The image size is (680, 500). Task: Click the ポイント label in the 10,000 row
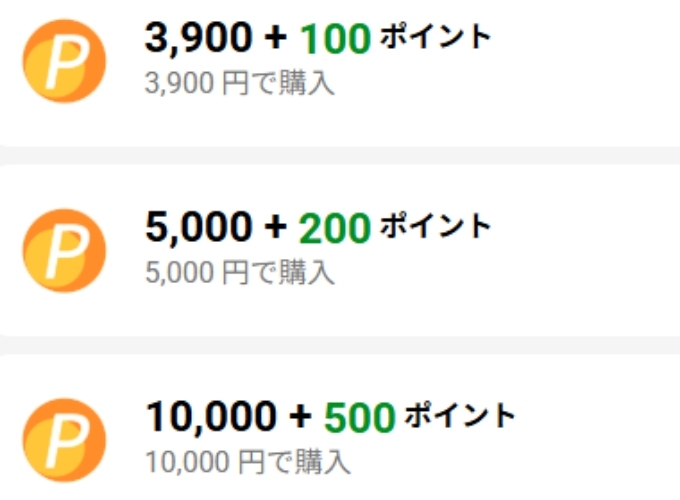460,415
